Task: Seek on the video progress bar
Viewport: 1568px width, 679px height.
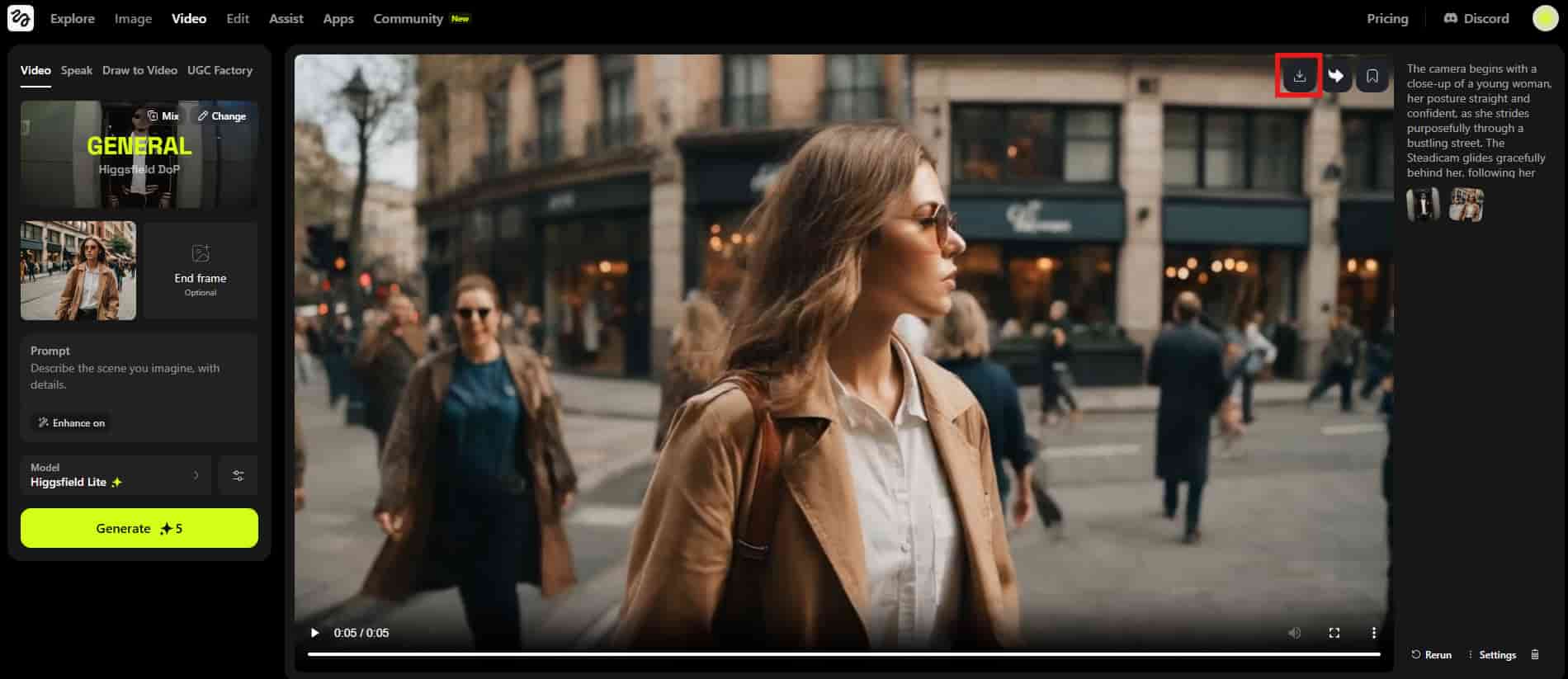Action: click(843, 654)
